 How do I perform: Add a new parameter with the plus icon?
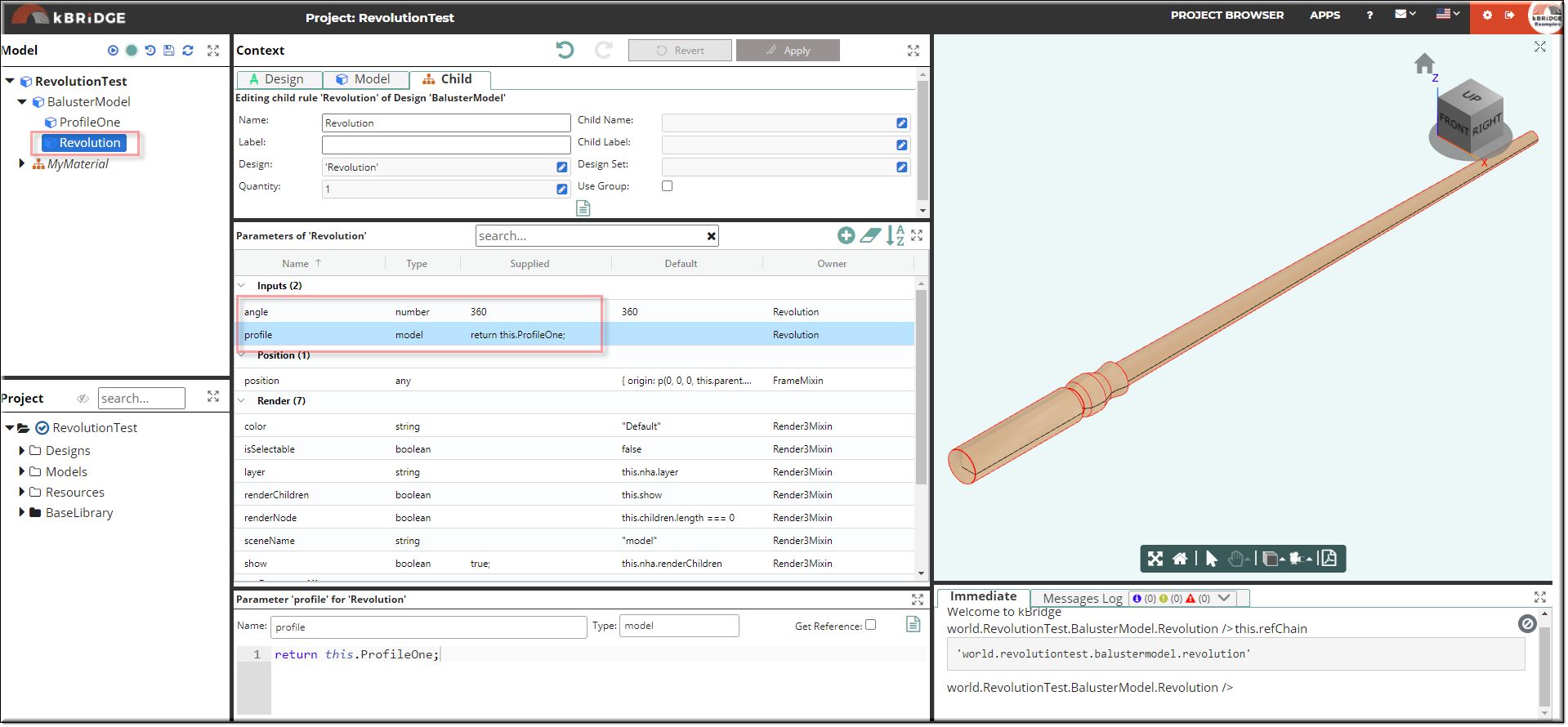pos(847,235)
